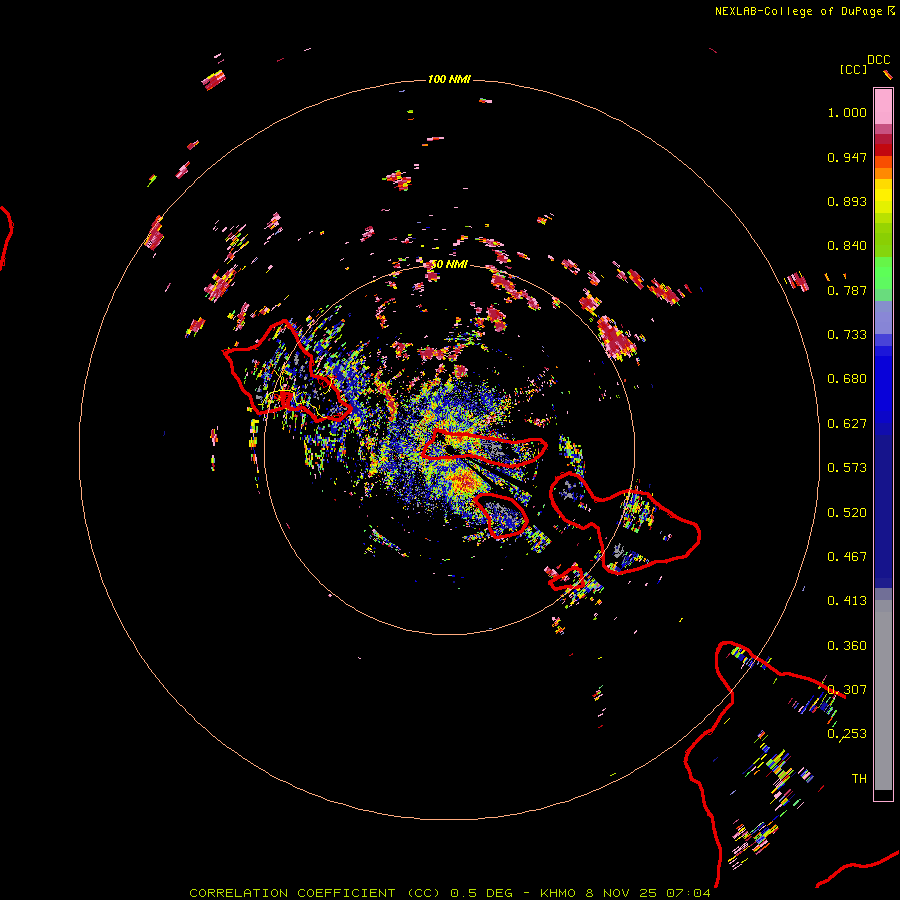Select the 0.787 color scale value
Screen dimensions: 900x900
point(847,290)
